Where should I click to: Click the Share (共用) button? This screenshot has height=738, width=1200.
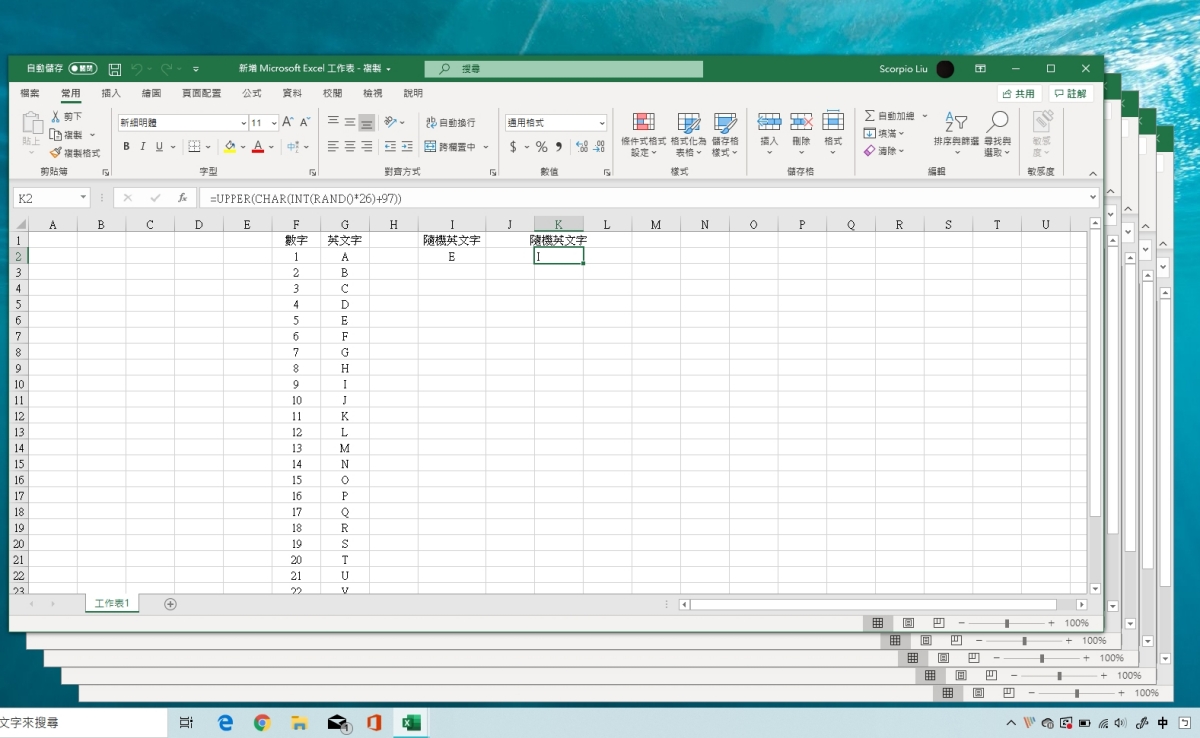point(1019,93)
